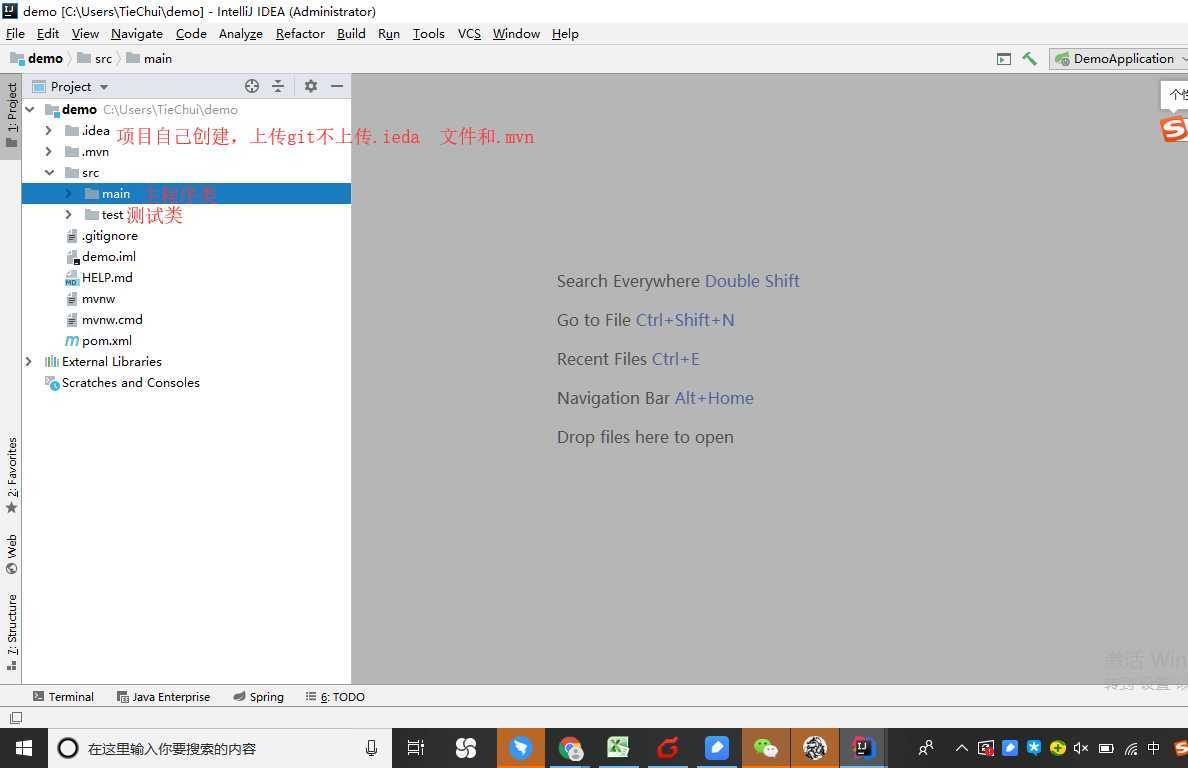Click tool windows quick access icon
Image resolution: width=1188 pixels, height=768 pixels.
16,716
